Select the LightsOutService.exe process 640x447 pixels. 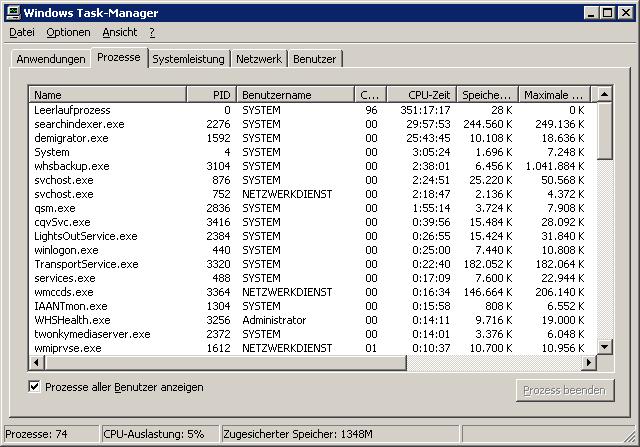pos(313,236)
